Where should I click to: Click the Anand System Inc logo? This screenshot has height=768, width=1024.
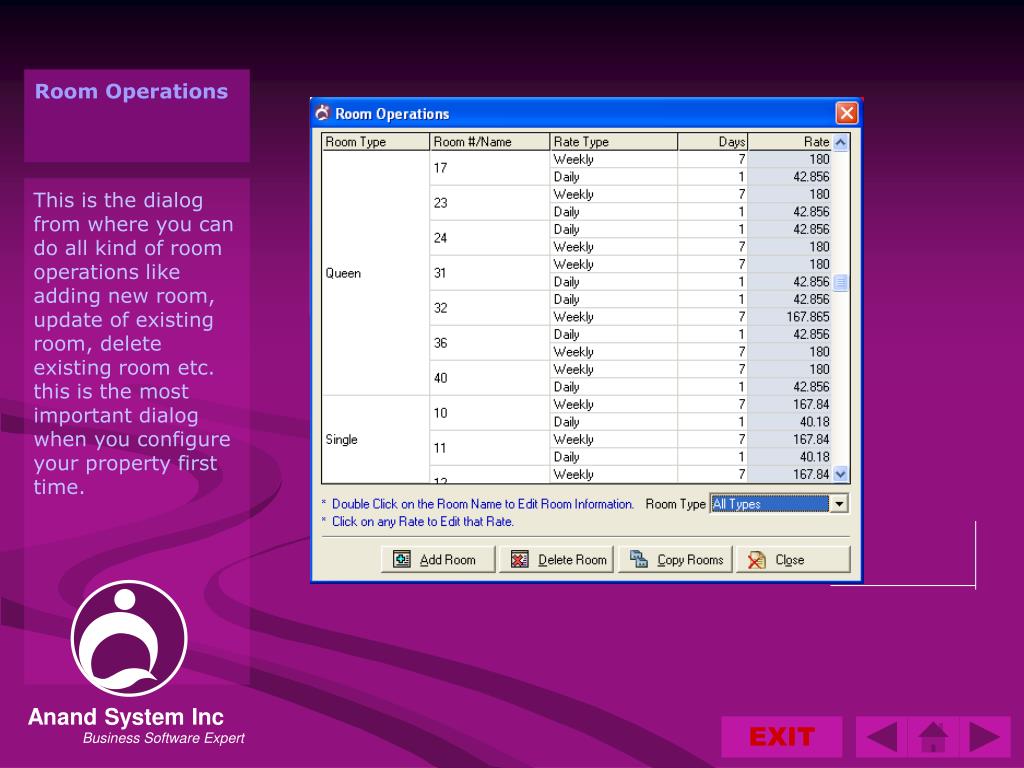pyautogui.click(x=129, y=639)
